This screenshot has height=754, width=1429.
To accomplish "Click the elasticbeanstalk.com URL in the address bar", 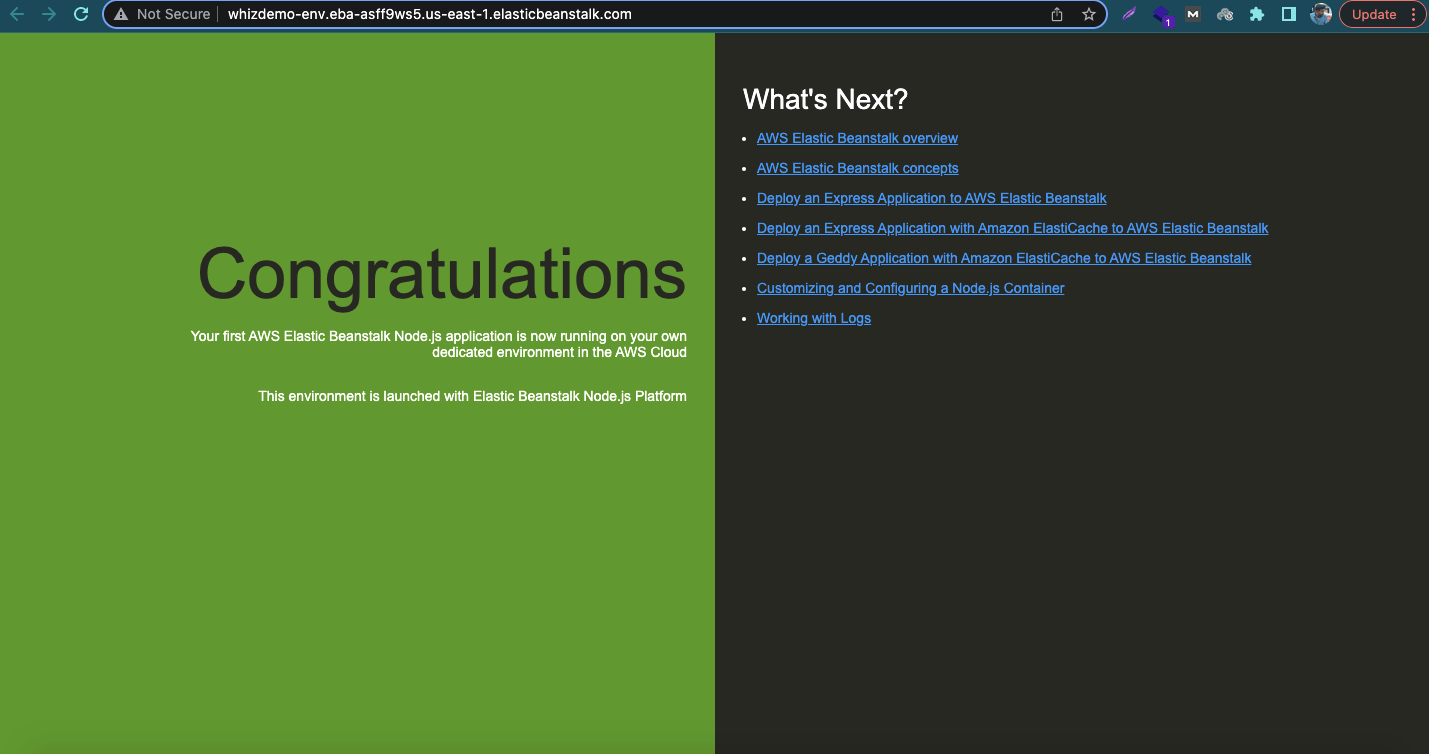I will pos(430,14).
